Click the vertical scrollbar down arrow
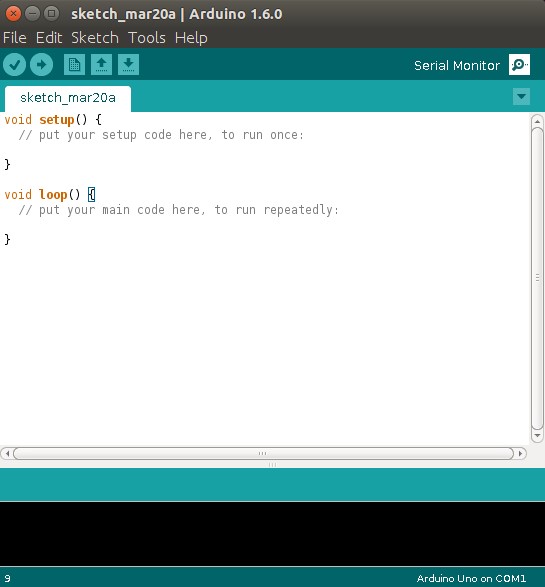This screenshot has height=587, width=545. pos(538,436)
